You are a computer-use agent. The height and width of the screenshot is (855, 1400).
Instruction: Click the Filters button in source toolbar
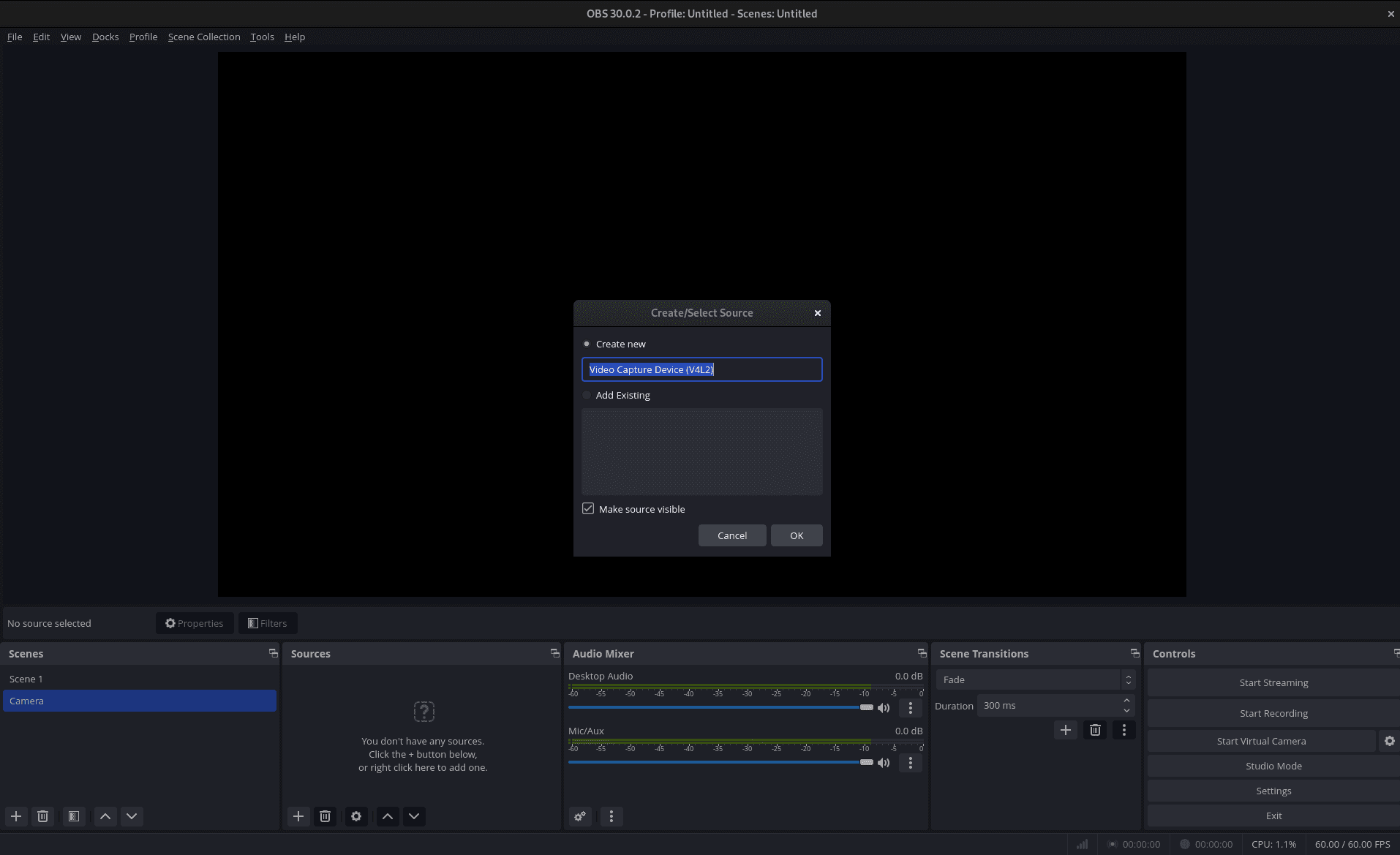pos(268,623)
